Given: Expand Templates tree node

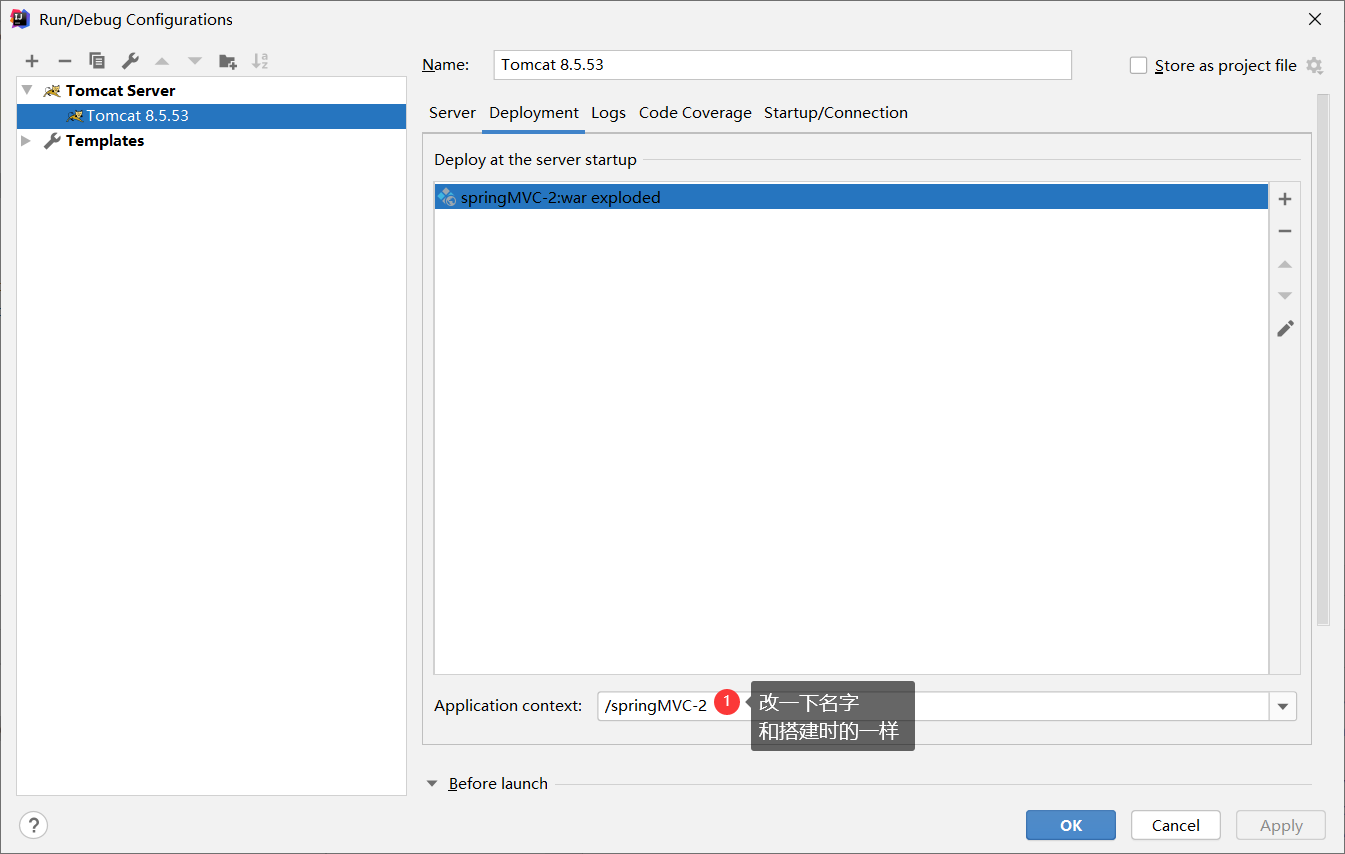Looking at the screenshot, I should 27,141.
